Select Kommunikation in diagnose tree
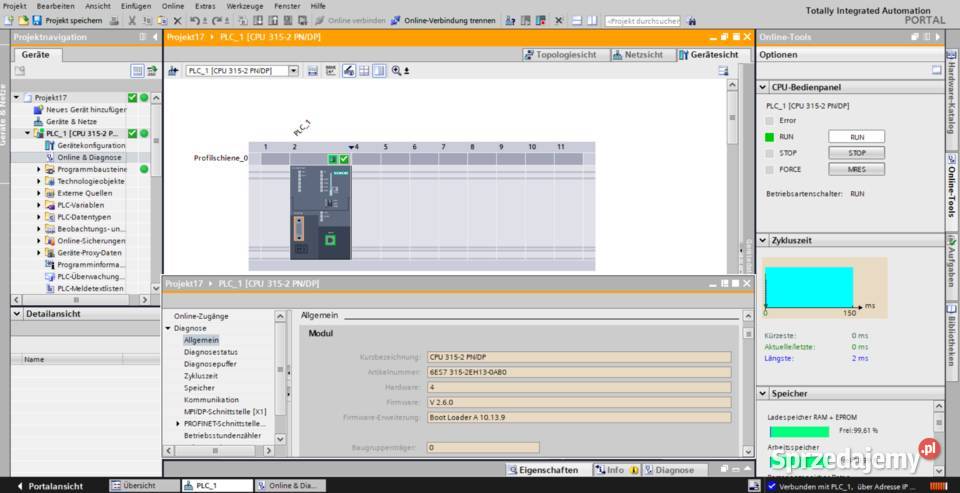This screenshot has width=960, height=493. pyautogui.click(x=211, y=400)
